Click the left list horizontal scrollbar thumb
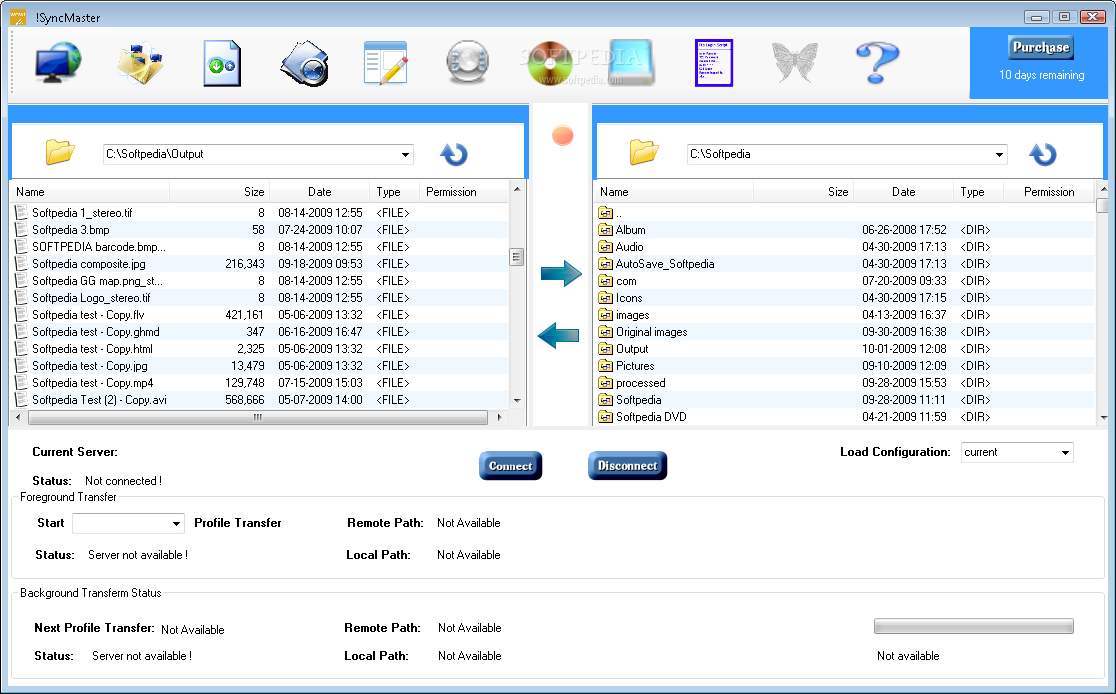 (258, 418)
